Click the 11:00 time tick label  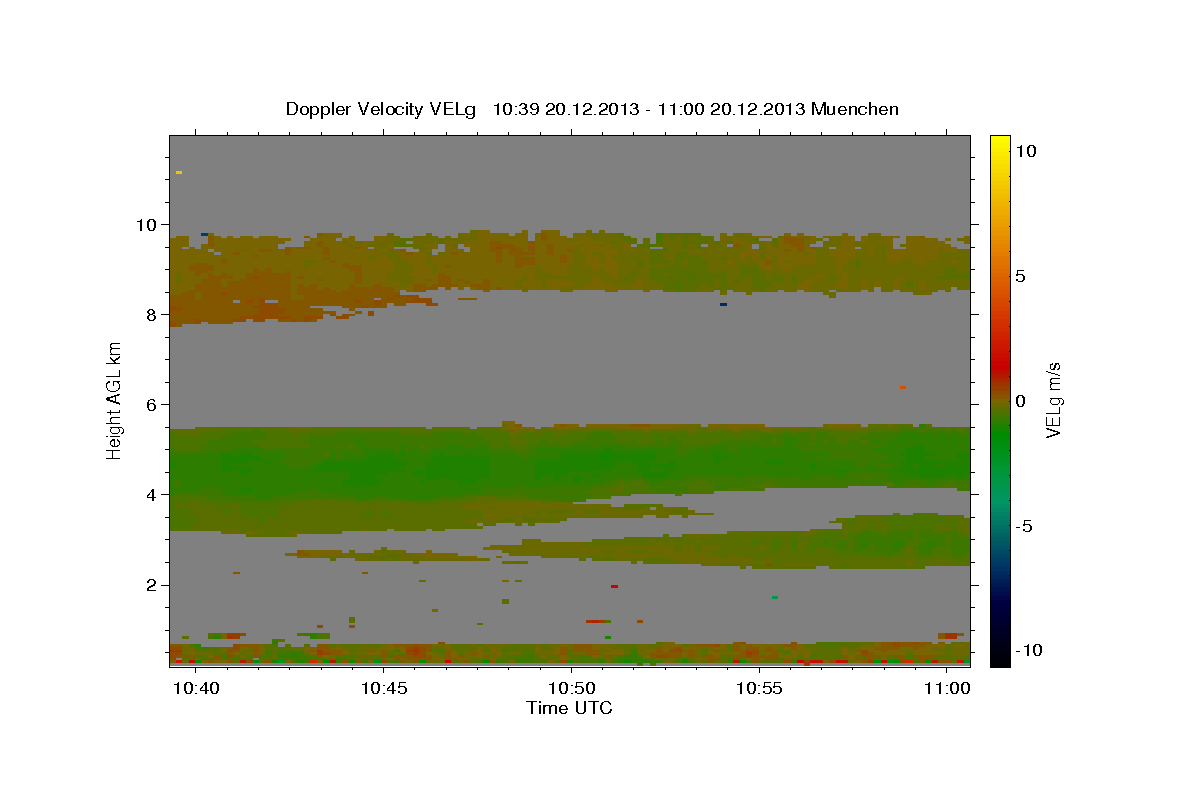[946, 688]
